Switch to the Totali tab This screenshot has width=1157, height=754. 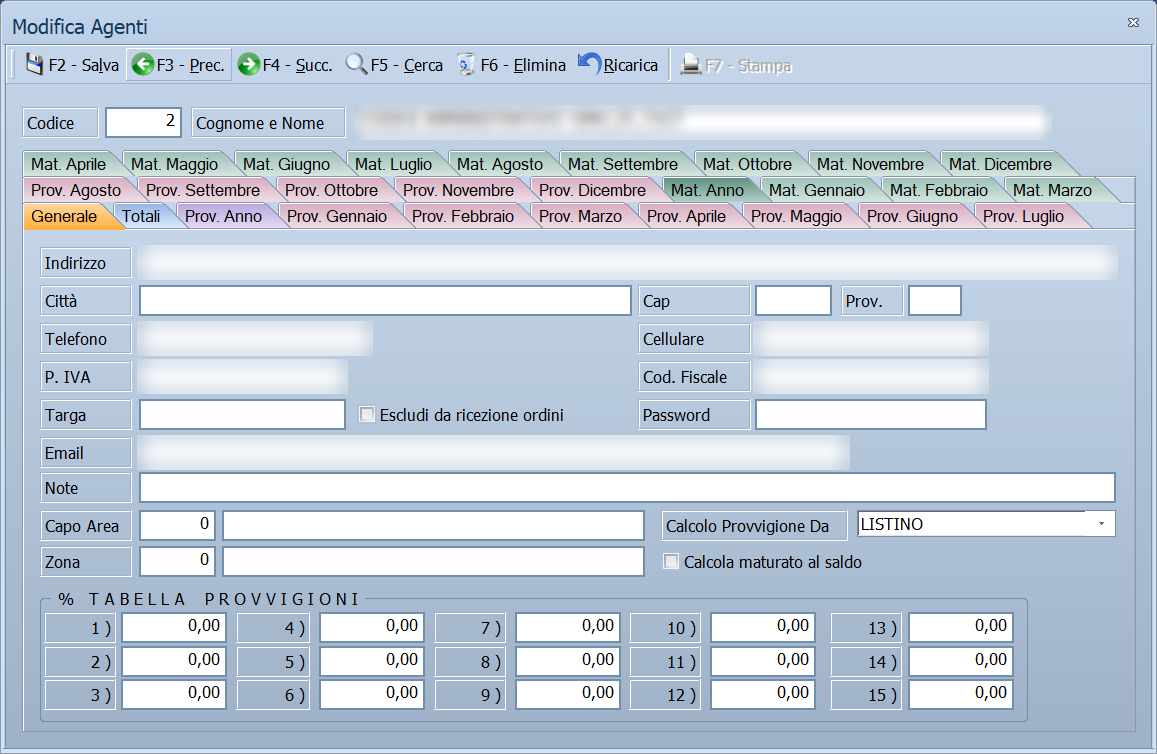141,216
